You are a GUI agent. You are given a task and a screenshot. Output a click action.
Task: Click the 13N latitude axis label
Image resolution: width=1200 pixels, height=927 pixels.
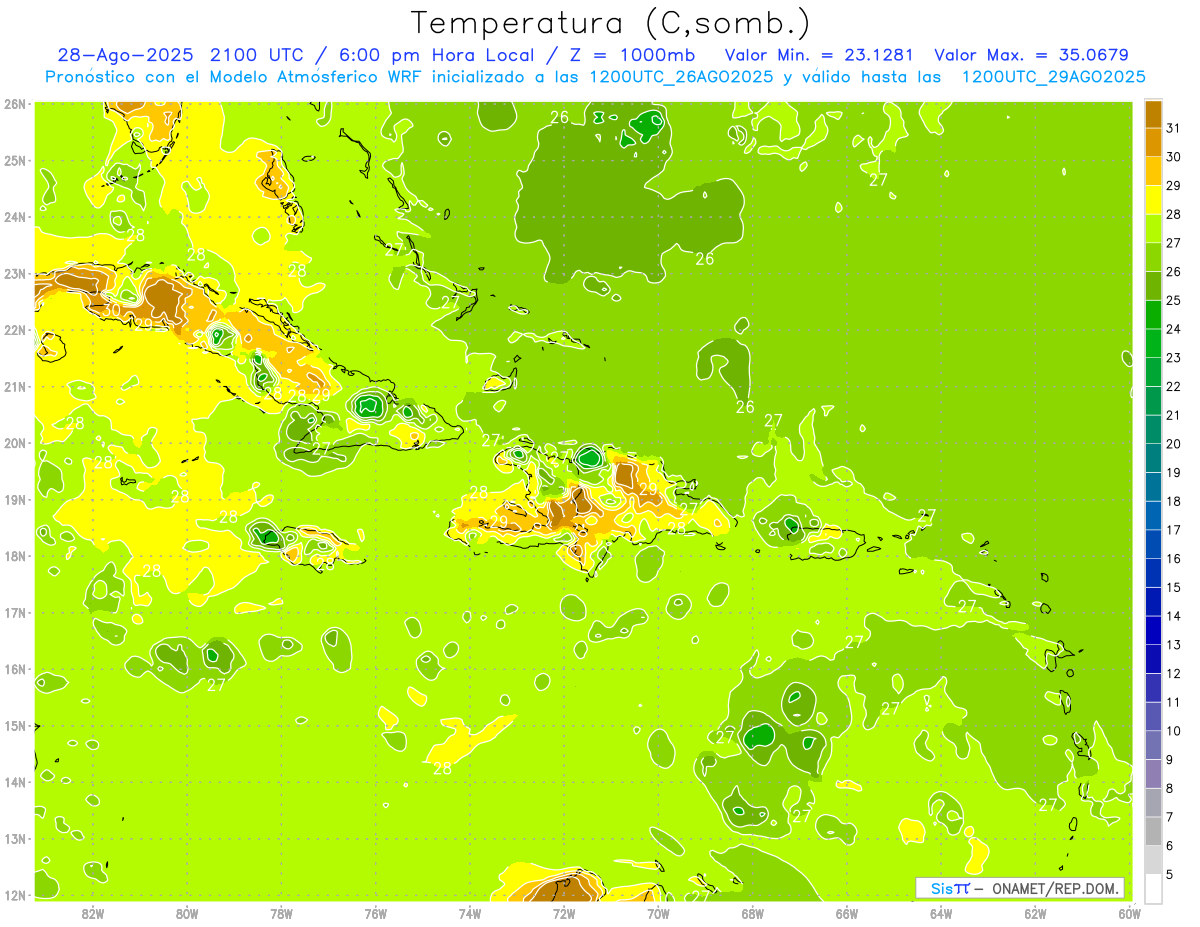[x=15, y=839]
